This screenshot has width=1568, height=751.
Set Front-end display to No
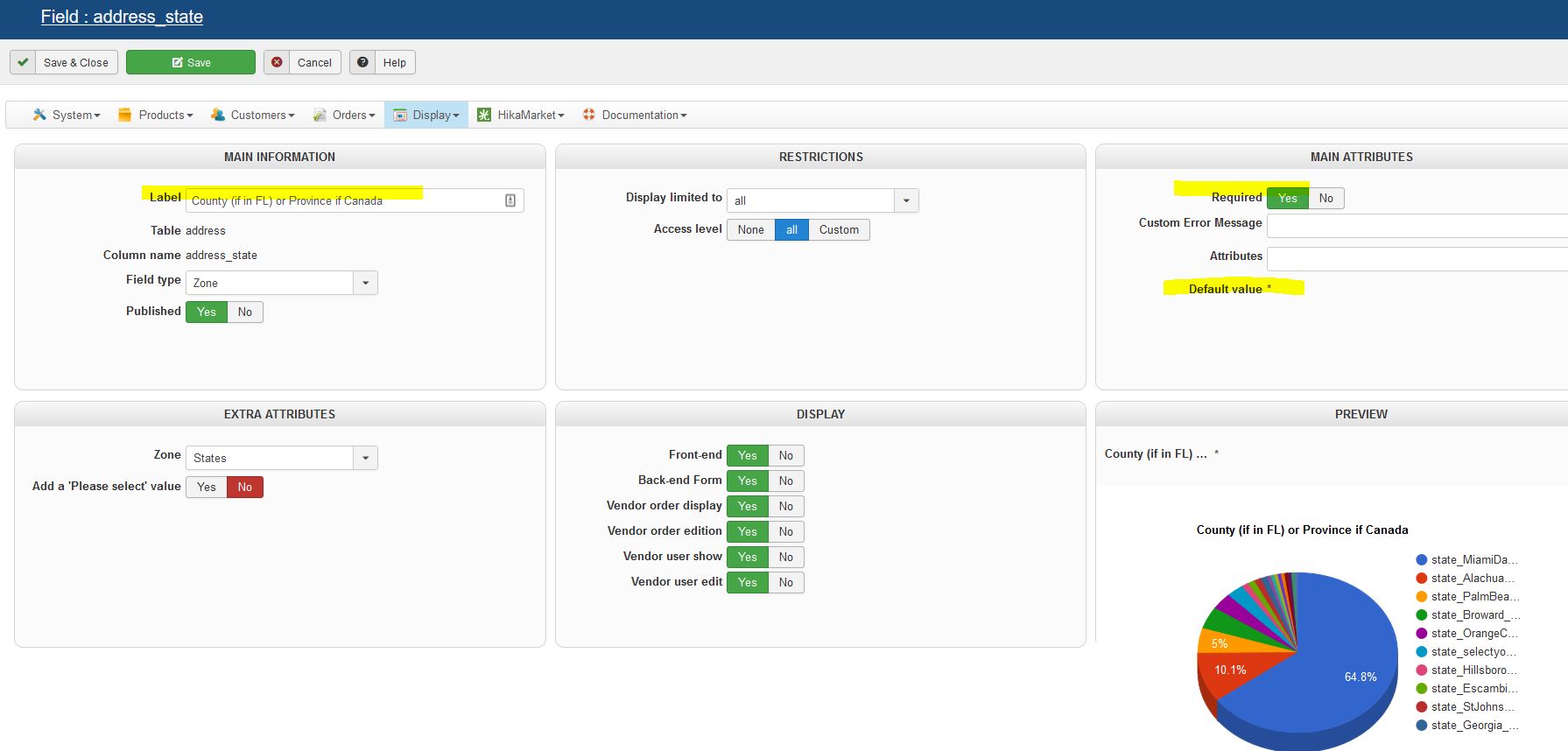point(786,455)
